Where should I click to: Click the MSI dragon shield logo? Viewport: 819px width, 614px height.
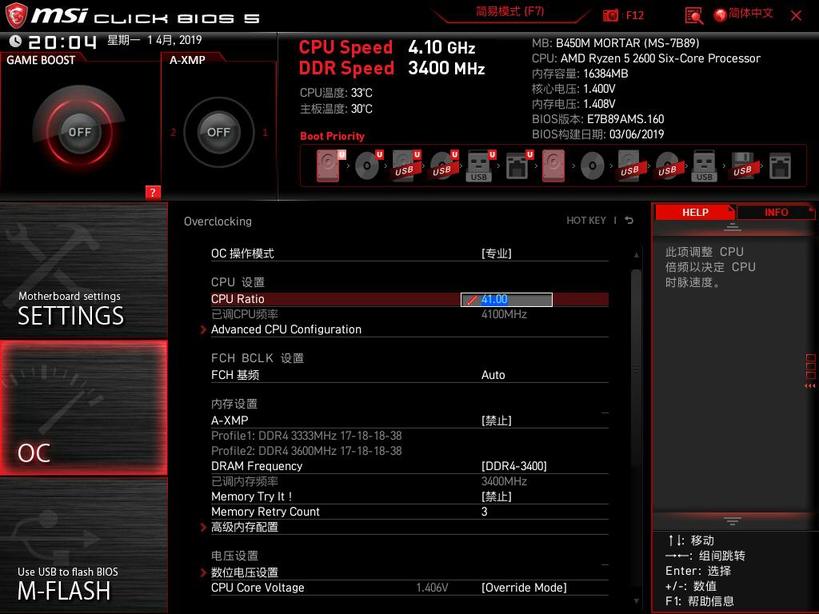point(16,16)
